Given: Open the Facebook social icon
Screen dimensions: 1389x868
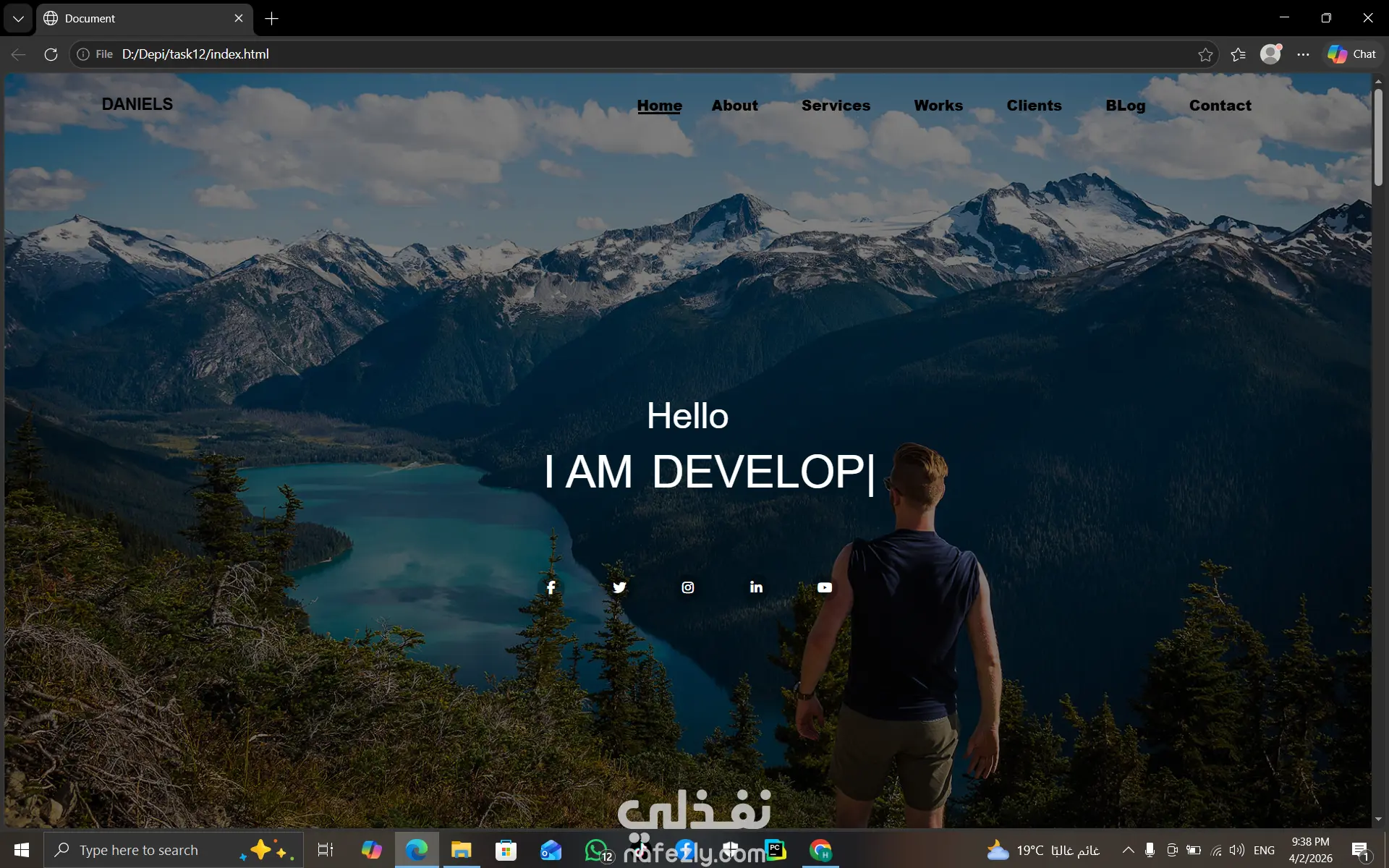Looking at the screenshot, I should 551,587.
